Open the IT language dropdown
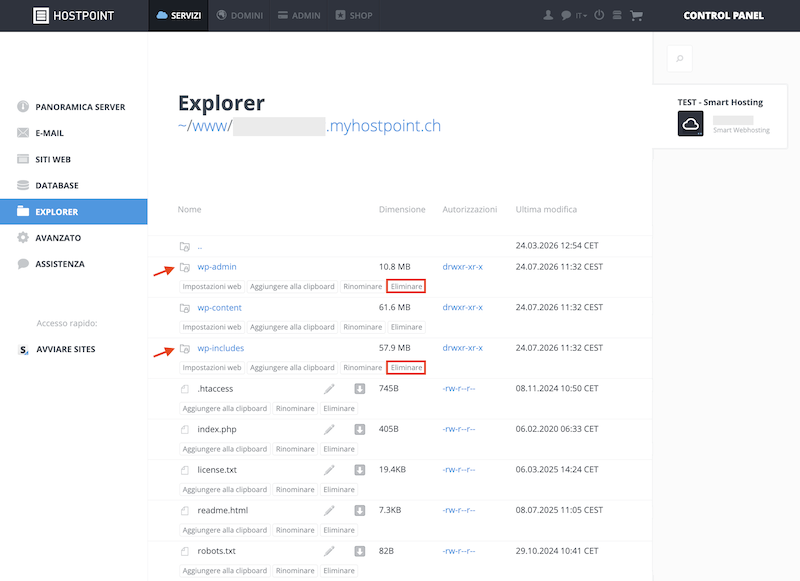 pyautogui.click(x=581, y=16)
